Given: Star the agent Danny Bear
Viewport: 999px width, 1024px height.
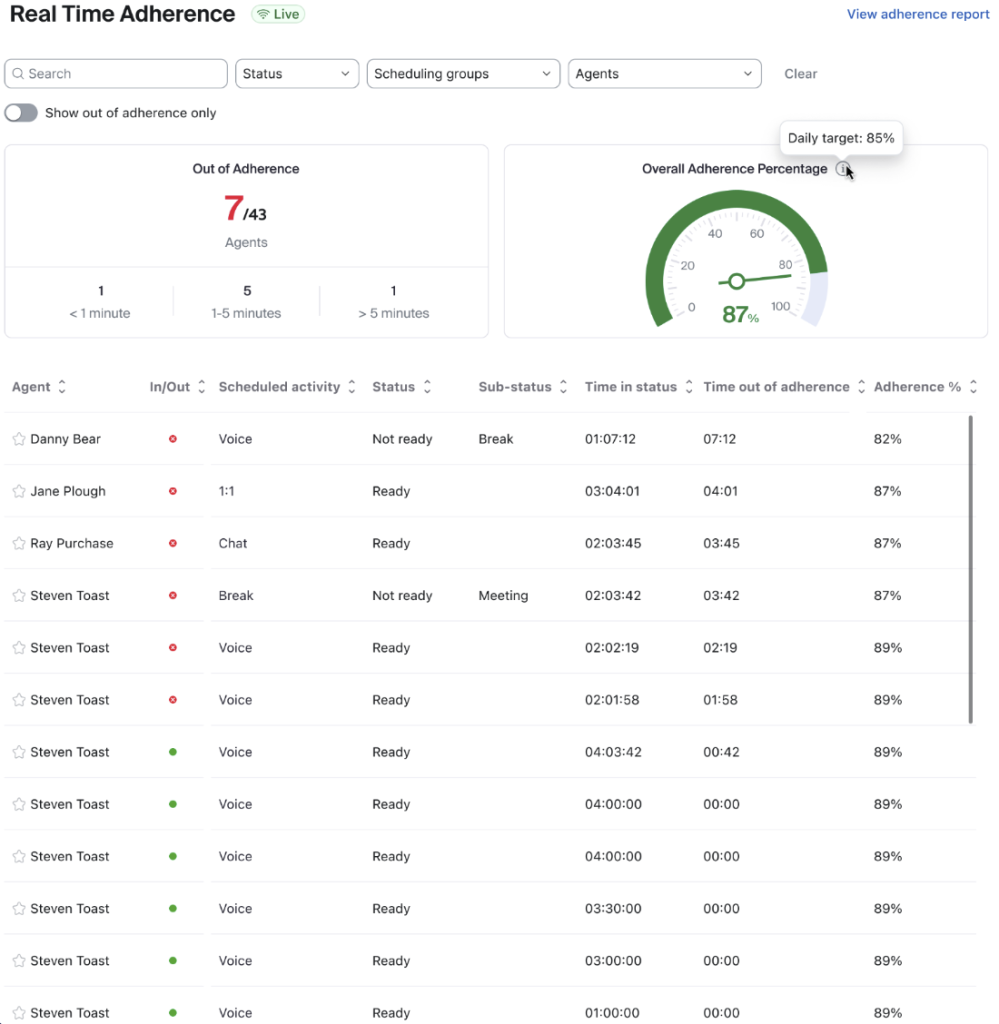Looking at the screenshot, I should point(18,439).
